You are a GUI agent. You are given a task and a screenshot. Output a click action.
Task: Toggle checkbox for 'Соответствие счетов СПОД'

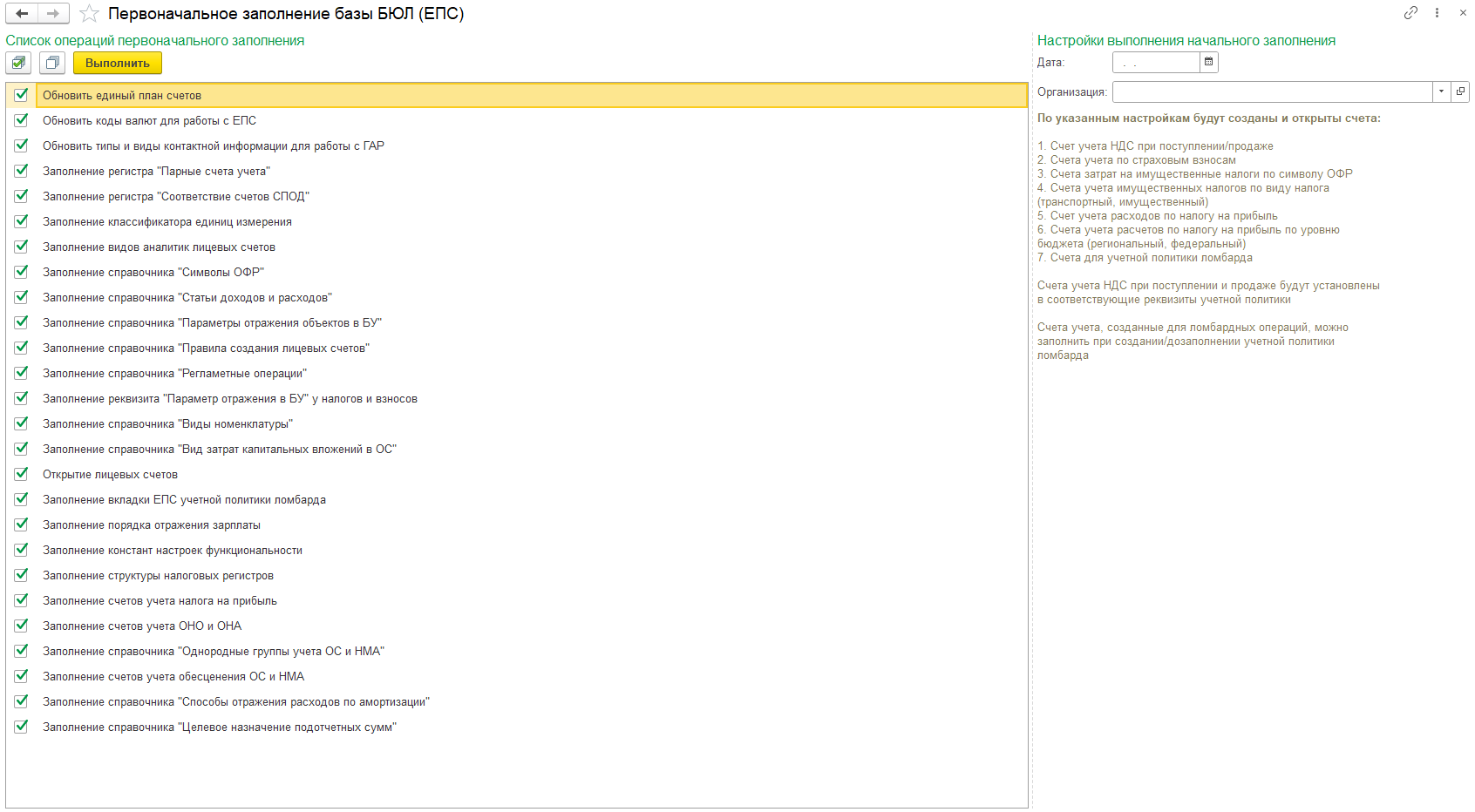click(x=21, y=196)
